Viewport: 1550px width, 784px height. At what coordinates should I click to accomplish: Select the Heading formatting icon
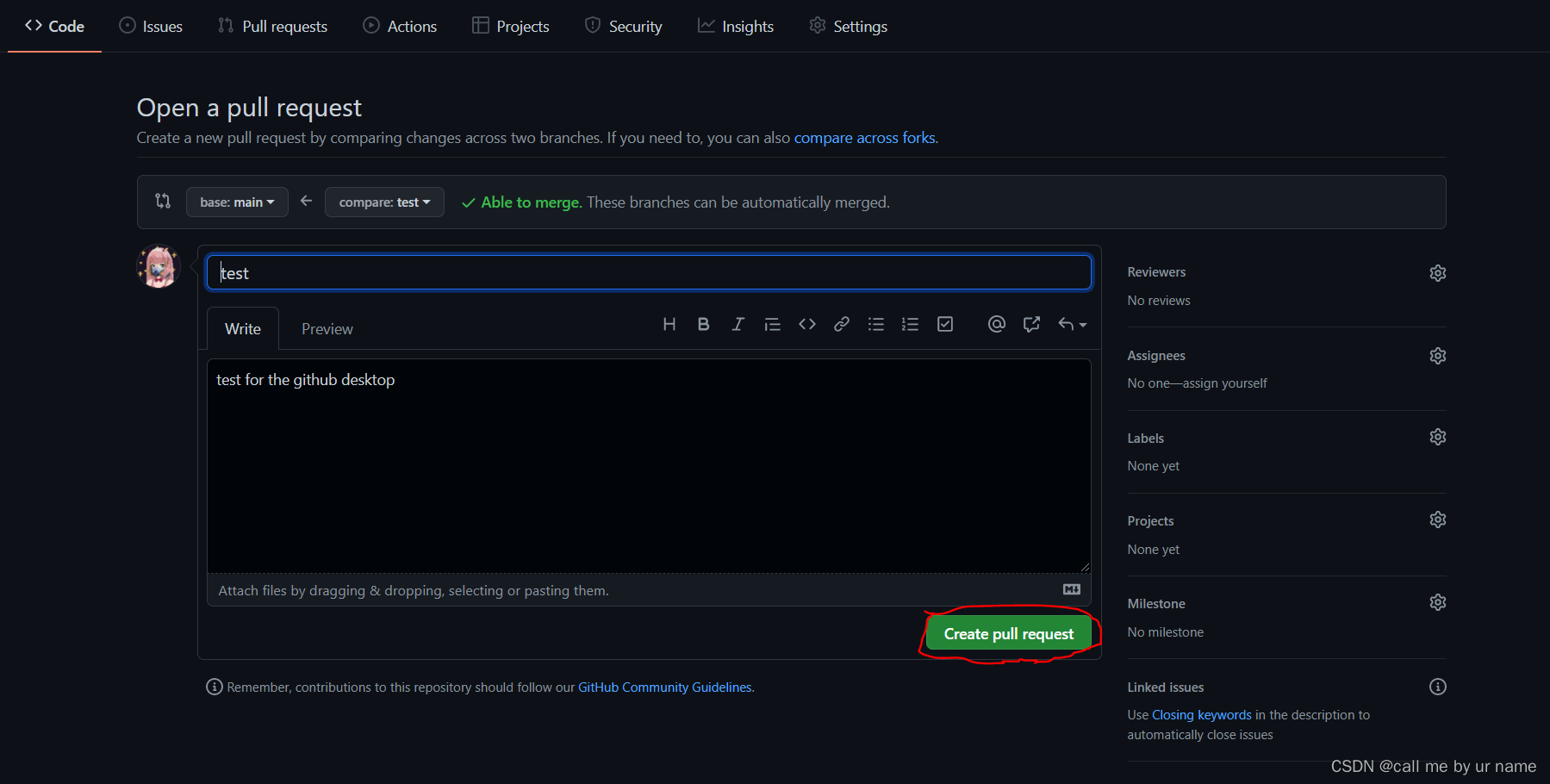pyautogui.click(x=669, y=324)
